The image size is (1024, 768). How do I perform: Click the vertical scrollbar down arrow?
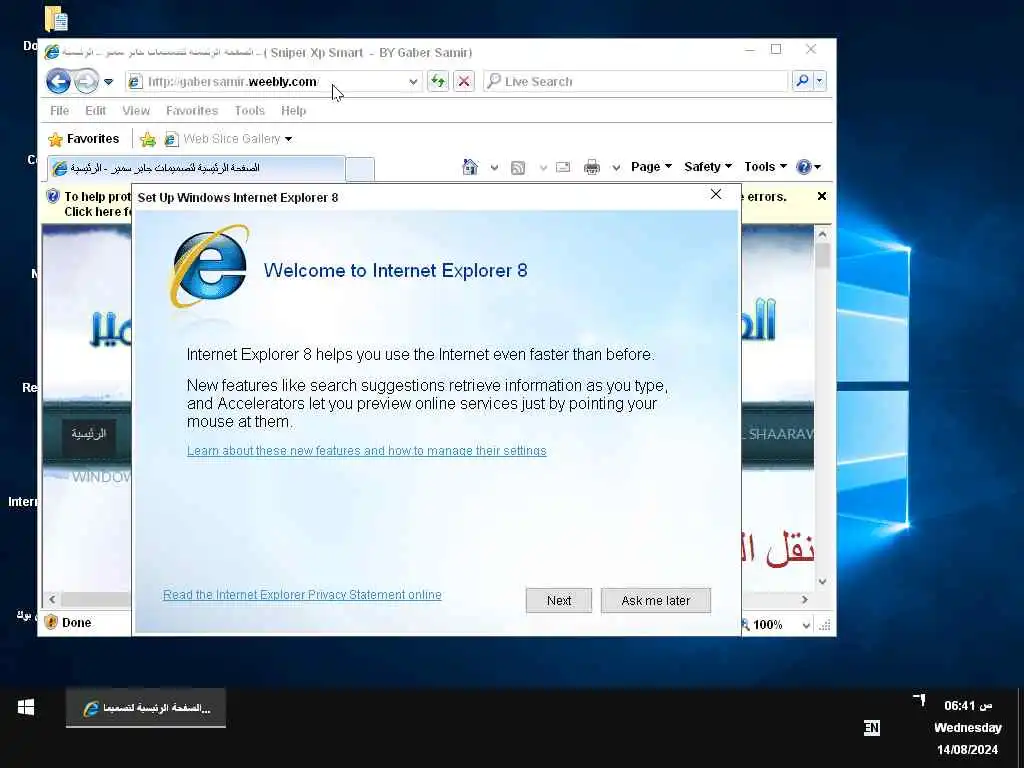(x=822, y=581)
